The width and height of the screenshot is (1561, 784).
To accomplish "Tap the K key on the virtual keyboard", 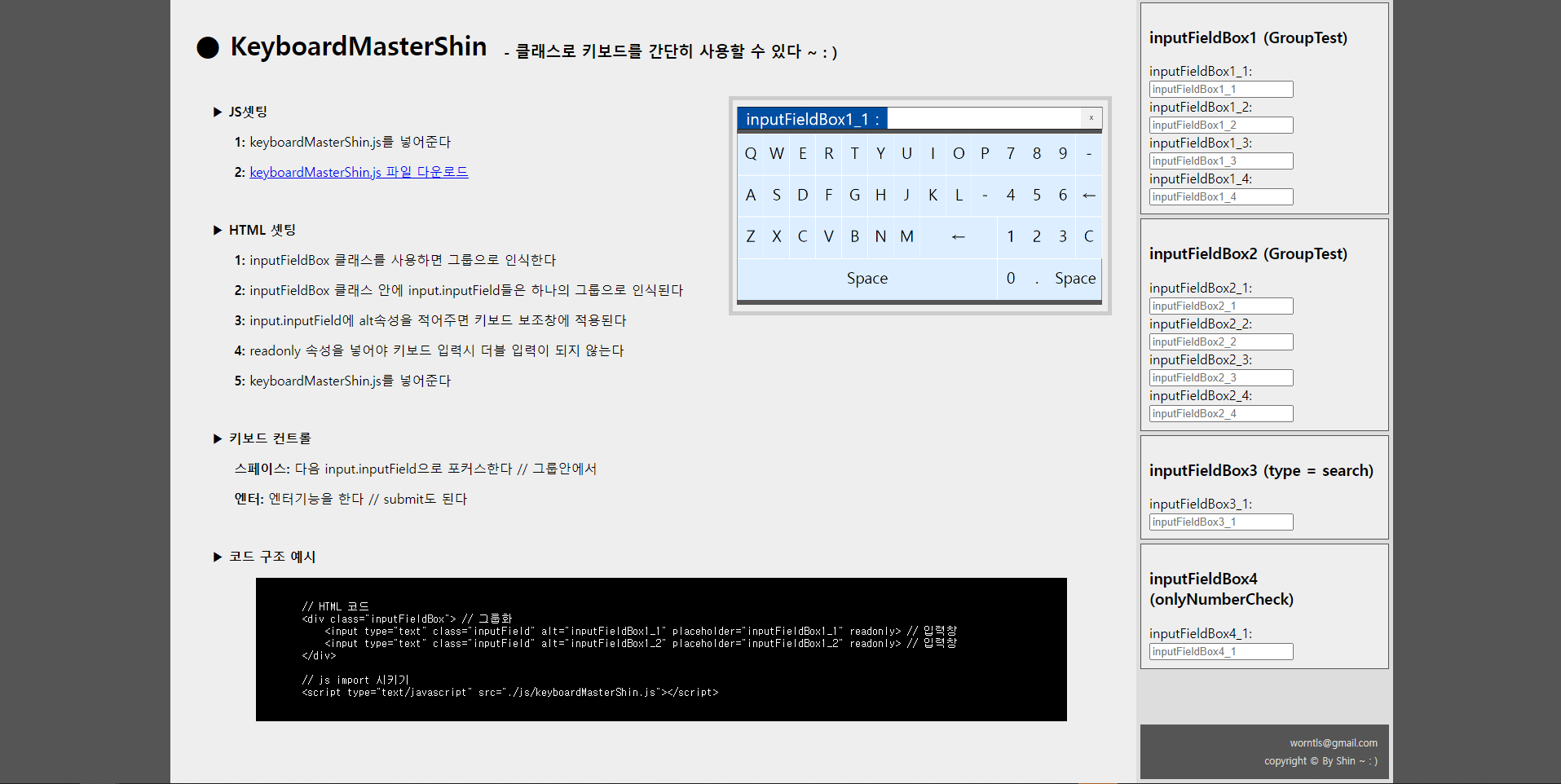I will (933, 195).
